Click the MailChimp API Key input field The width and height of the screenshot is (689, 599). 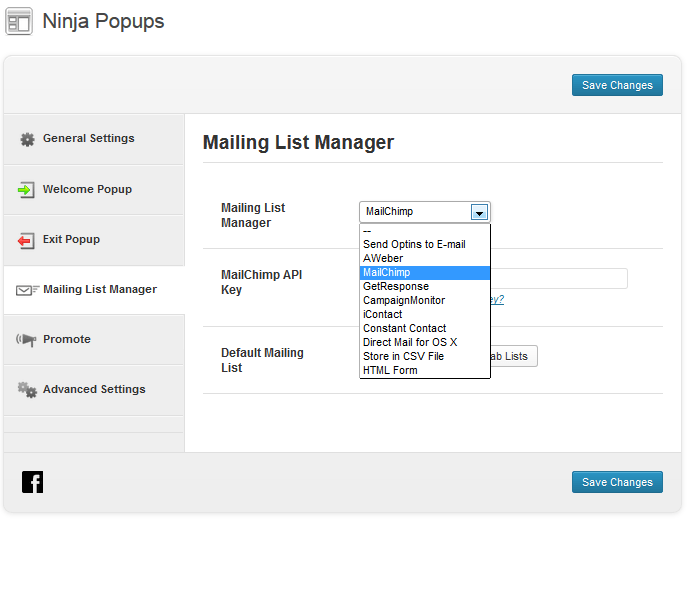(559, 279)
